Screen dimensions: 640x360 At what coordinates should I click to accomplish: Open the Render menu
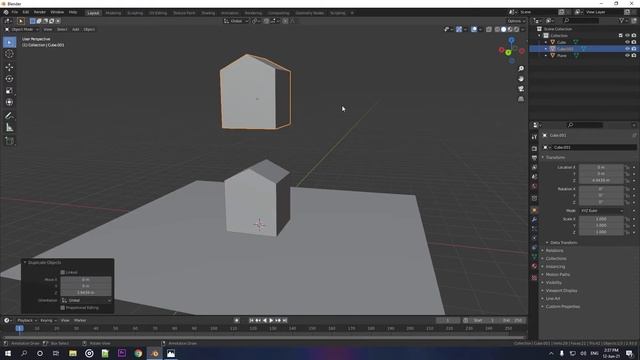click(40, 12)
